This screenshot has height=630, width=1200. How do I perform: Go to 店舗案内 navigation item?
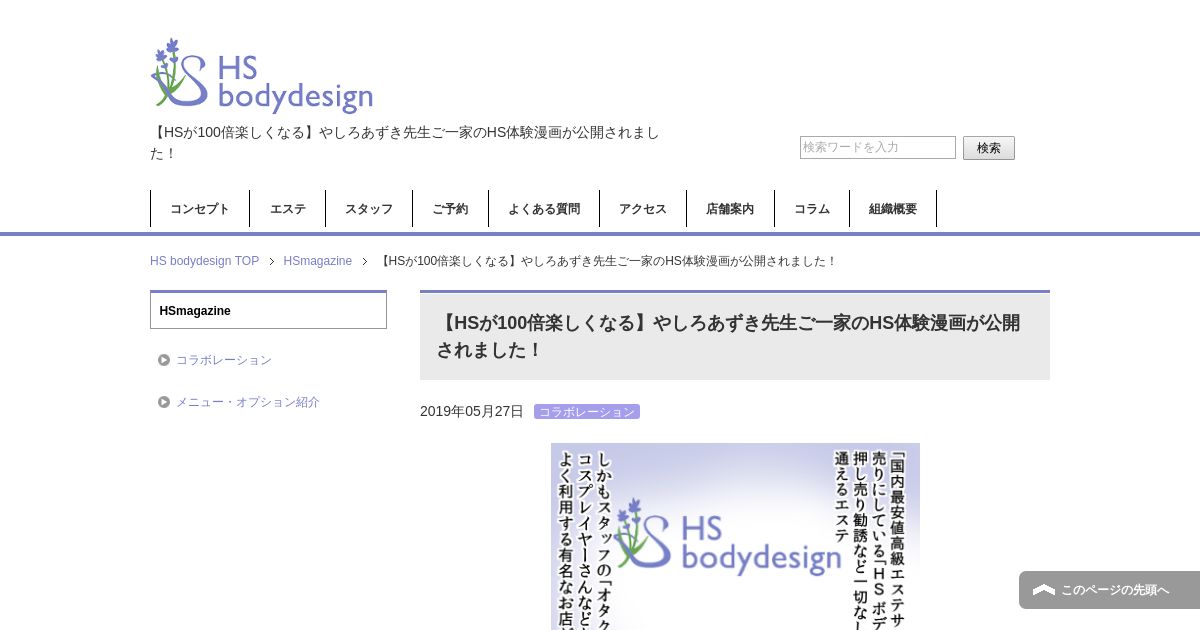730,209
